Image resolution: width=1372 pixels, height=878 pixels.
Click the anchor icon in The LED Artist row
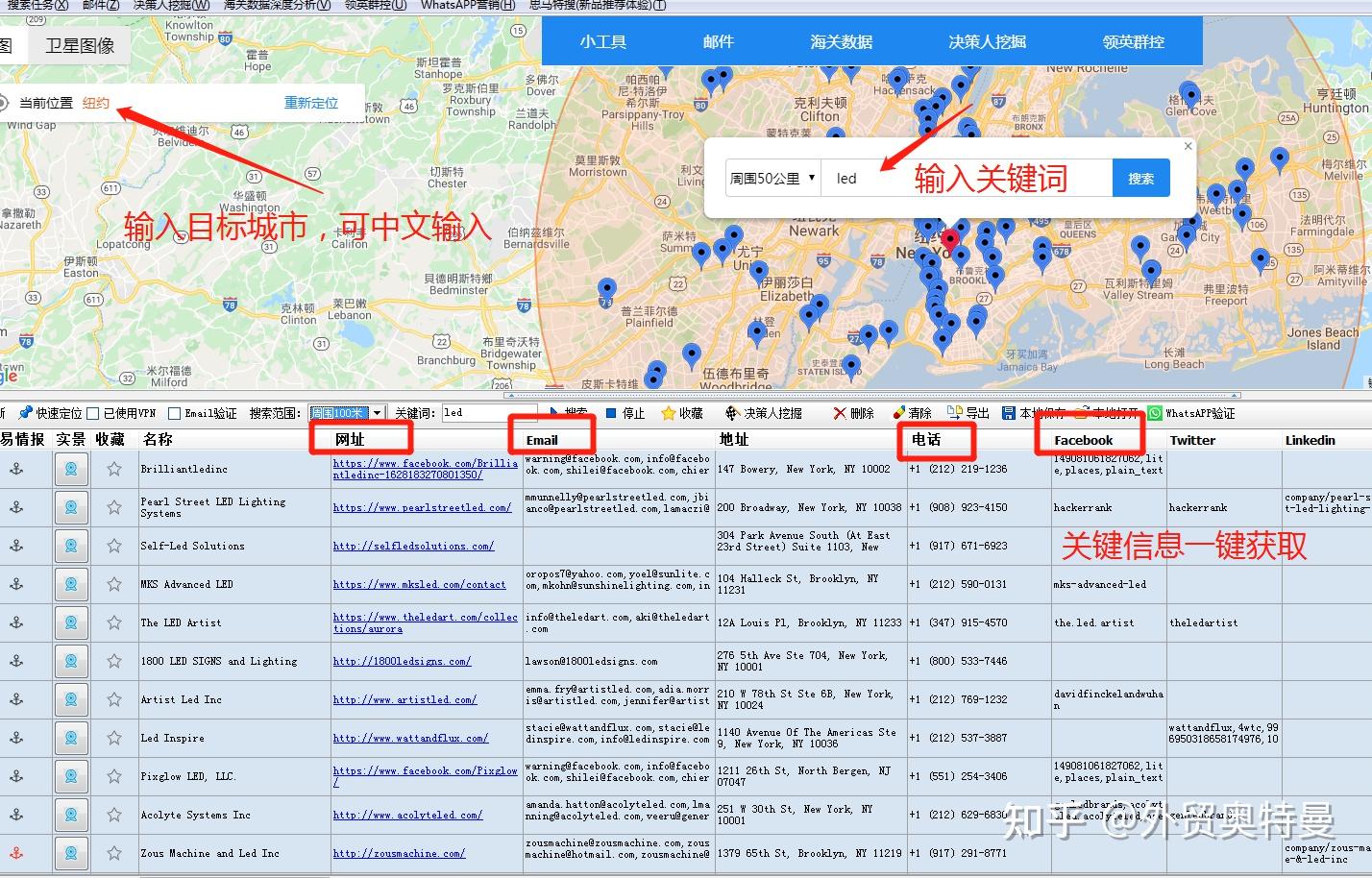pos(16,622)
